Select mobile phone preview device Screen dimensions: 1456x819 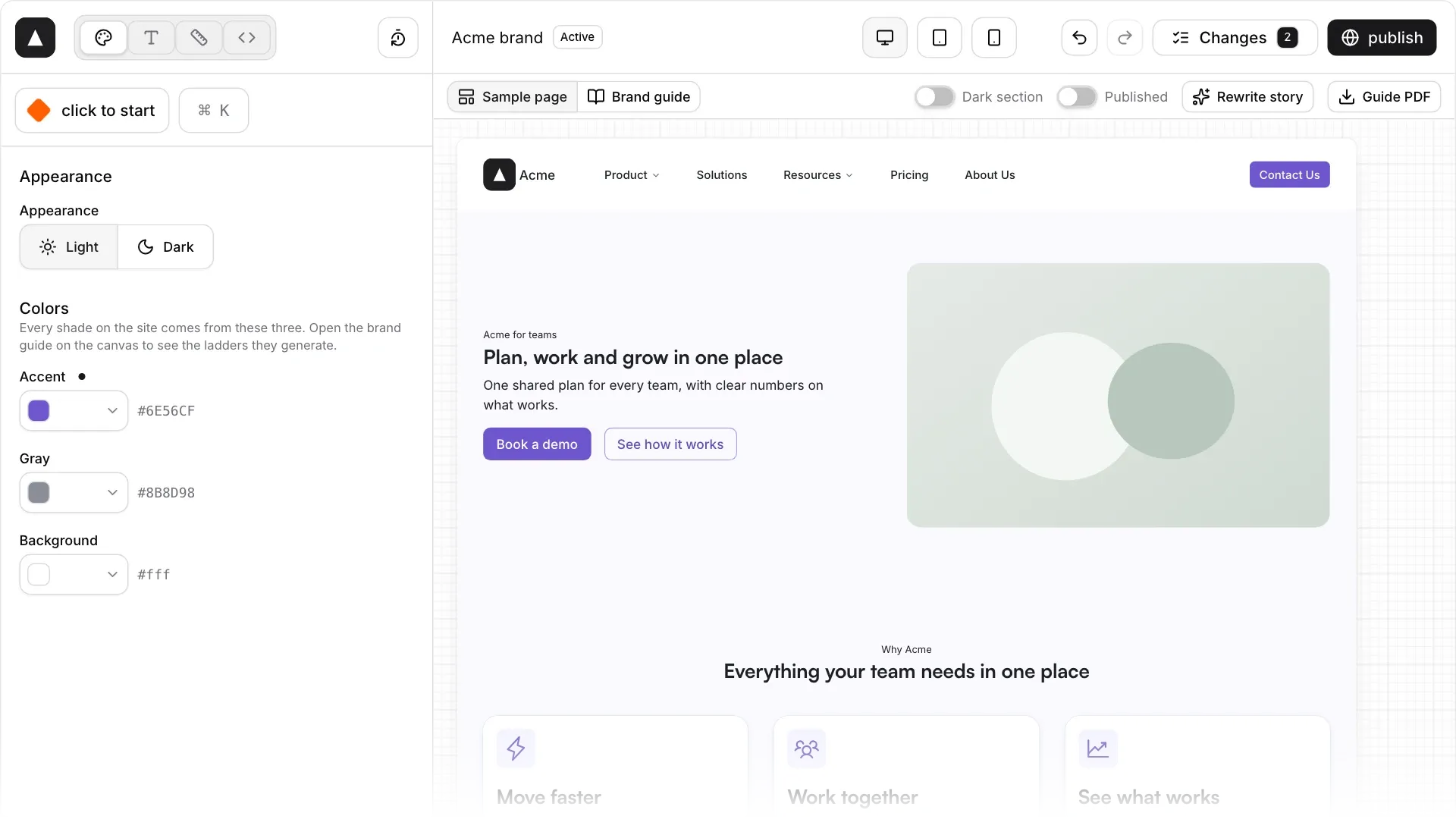click(x=994, y=37)
